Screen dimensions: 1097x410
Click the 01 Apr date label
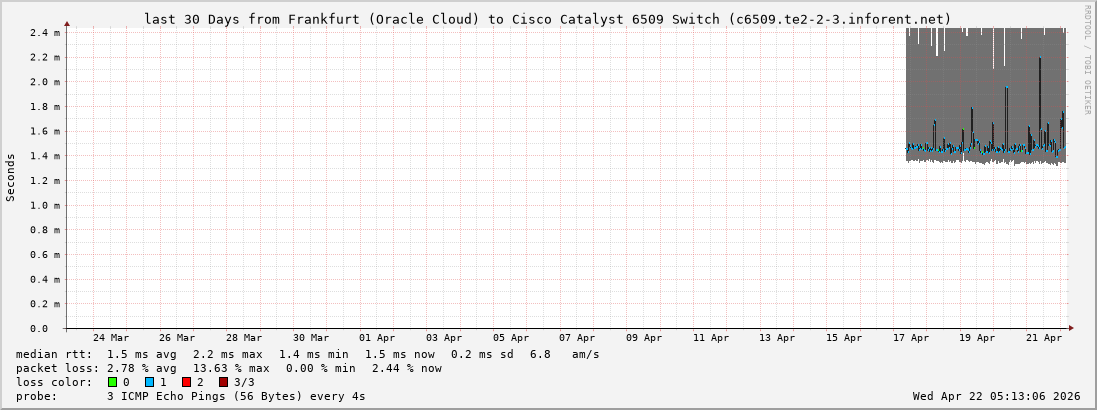(377, 338)
